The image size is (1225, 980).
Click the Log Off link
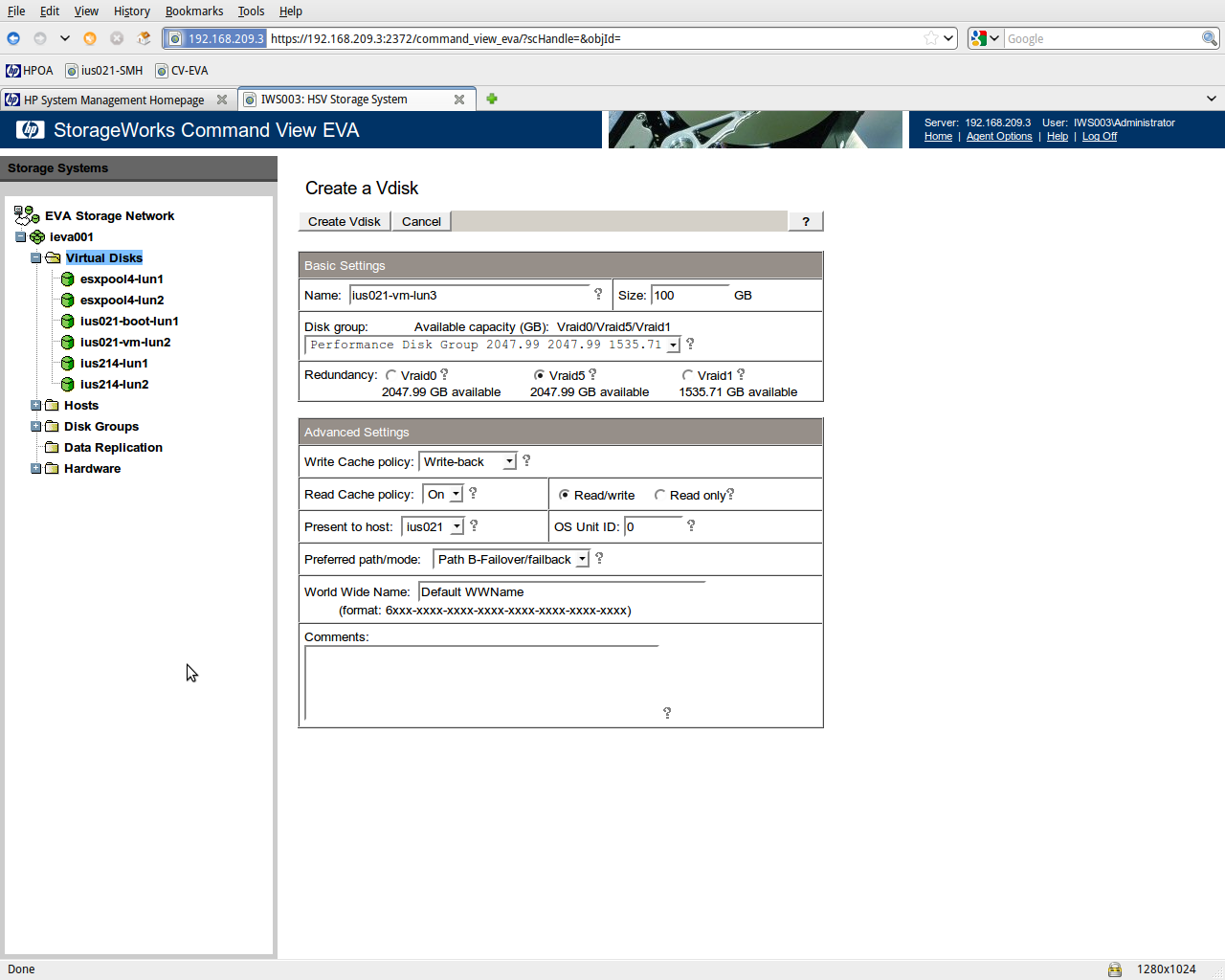point(1099,136)
